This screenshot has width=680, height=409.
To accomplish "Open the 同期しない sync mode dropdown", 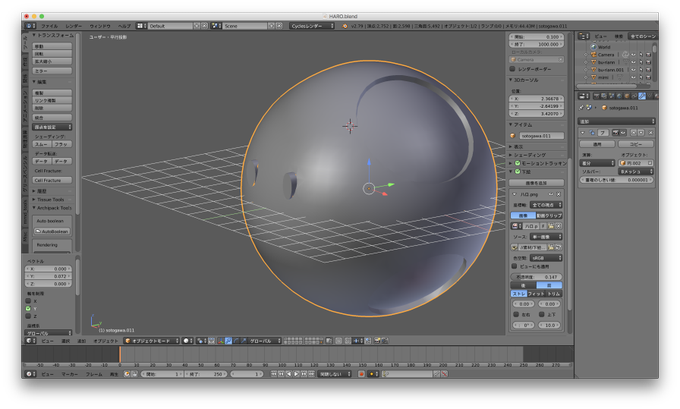I will point(334,374).
